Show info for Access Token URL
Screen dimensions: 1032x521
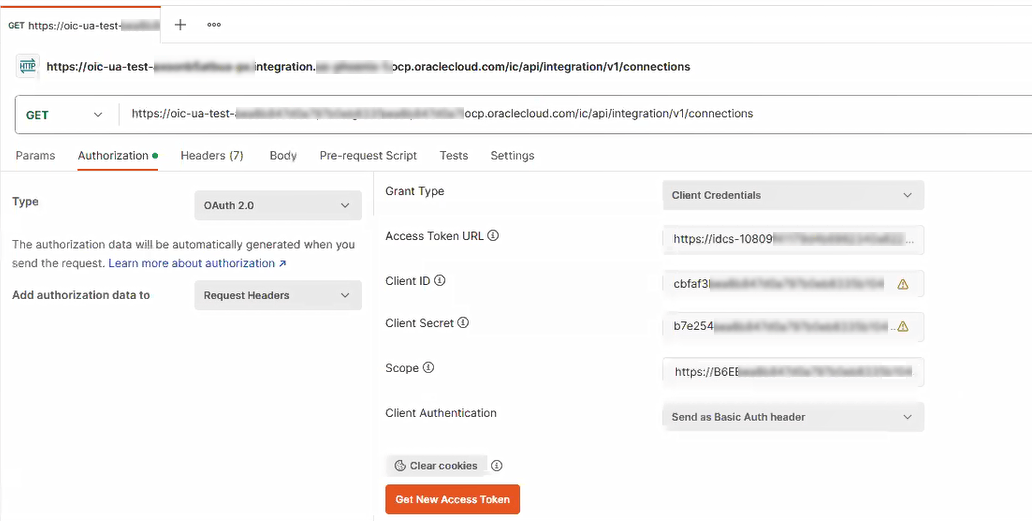[493, 236]
